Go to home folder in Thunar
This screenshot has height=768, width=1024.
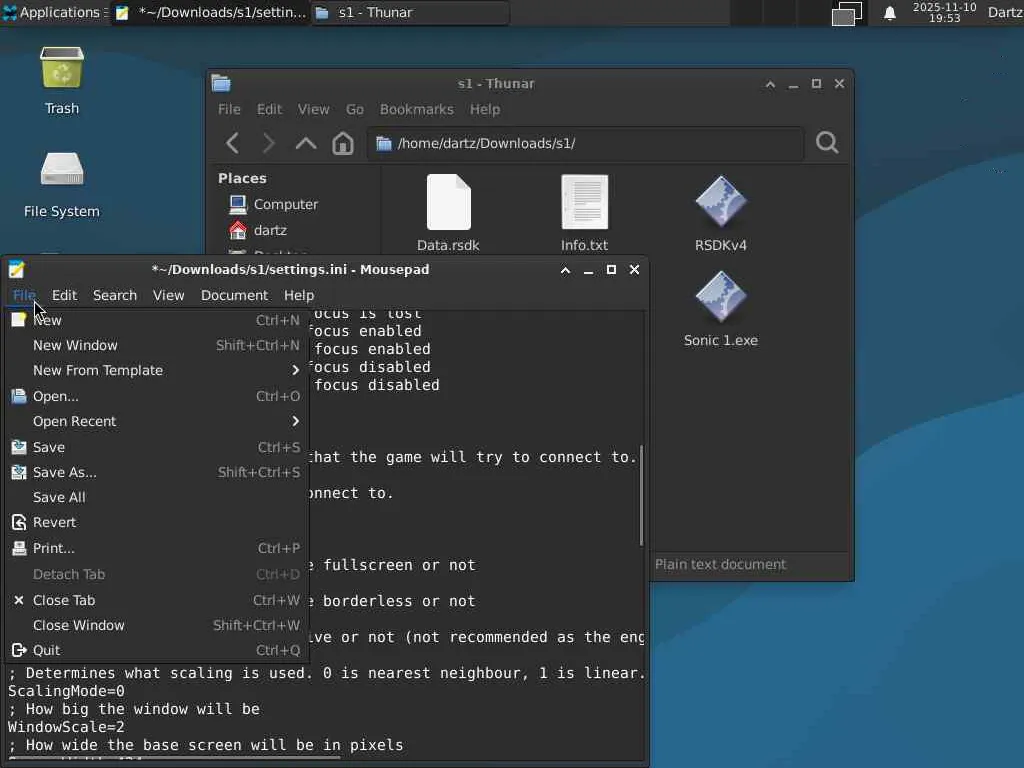(343, 143)
